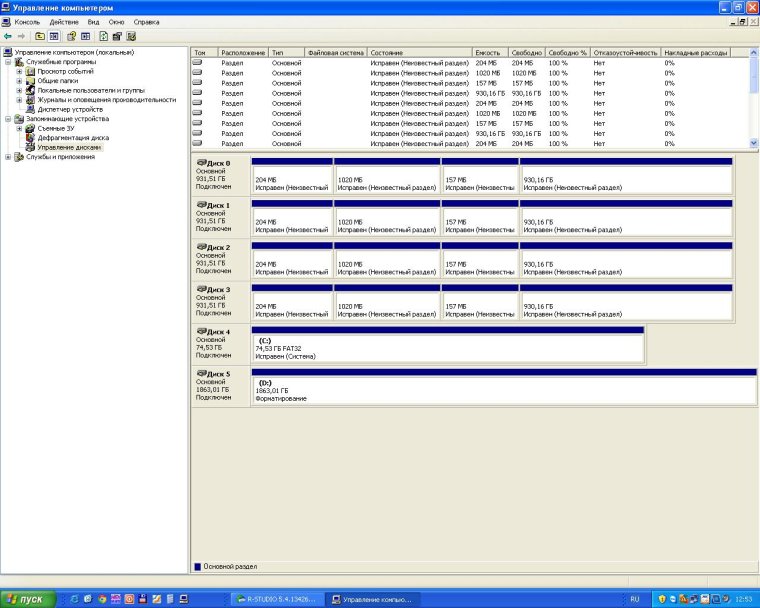Viewport: 760px width, 608px height.
Task: Click the Help question mark toolbar icon
Action: pyautogui.click(x=72, y=36)
